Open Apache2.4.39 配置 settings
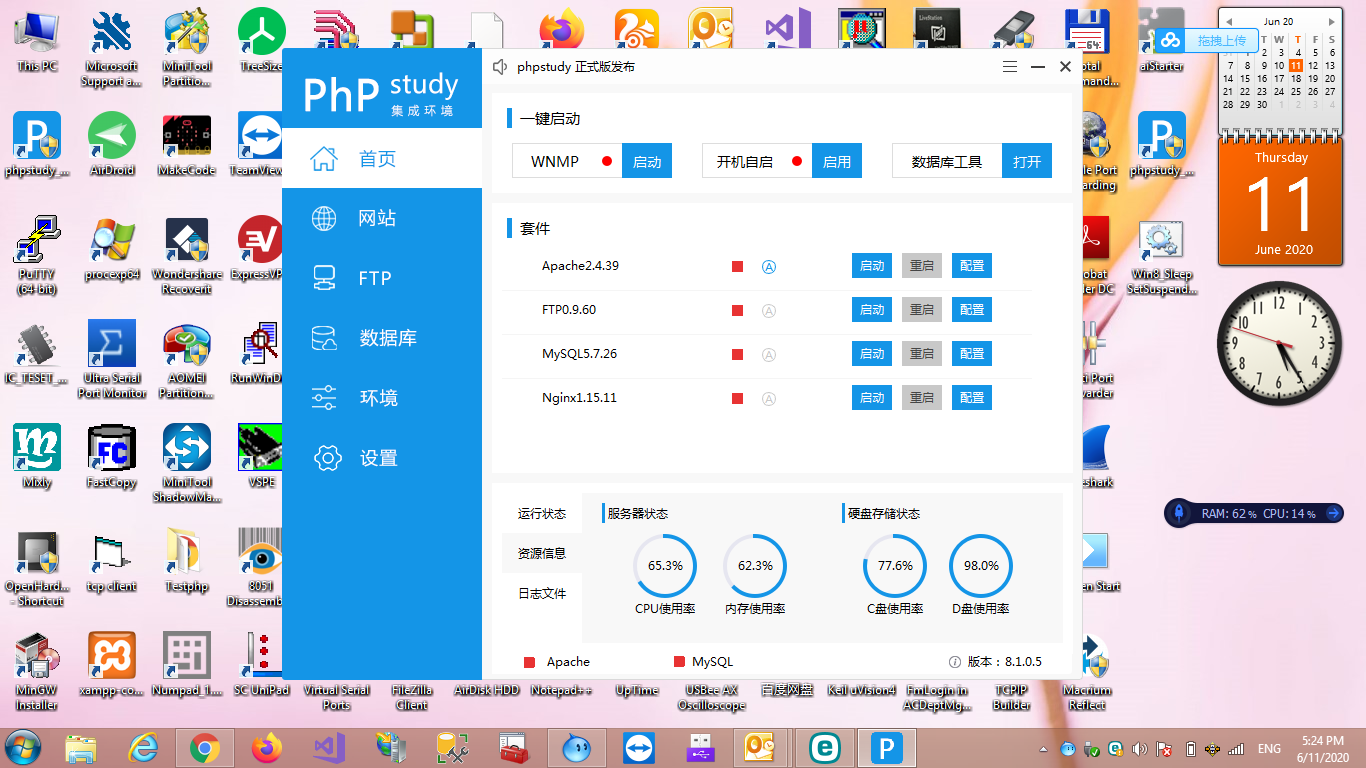1366x768 pixels. 972,266
